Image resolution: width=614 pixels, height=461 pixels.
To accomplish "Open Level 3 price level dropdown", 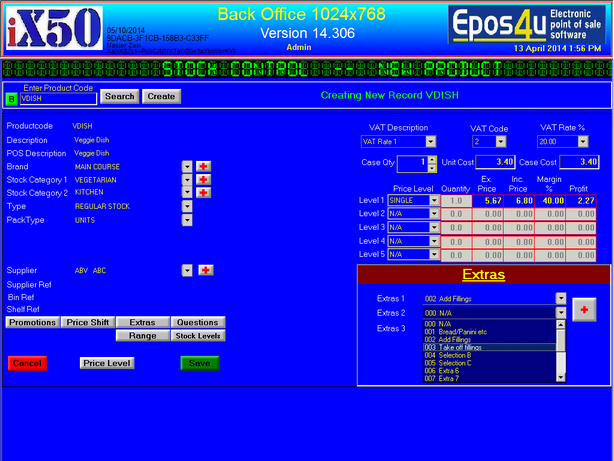I will click(x=434, y=228).
